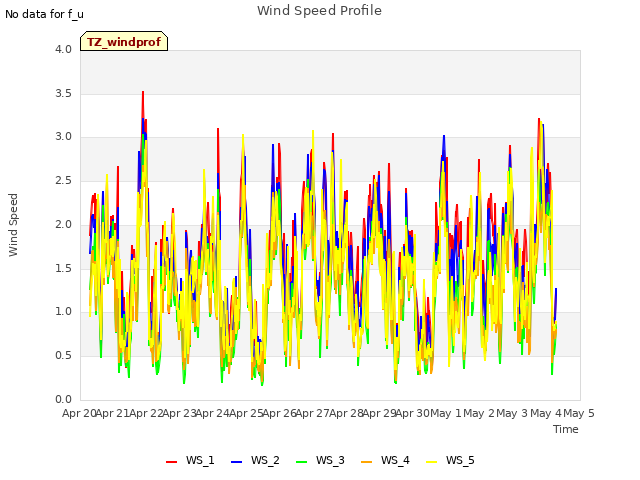Click the Wind Speed Profile chart title

(x=319, y=11)
